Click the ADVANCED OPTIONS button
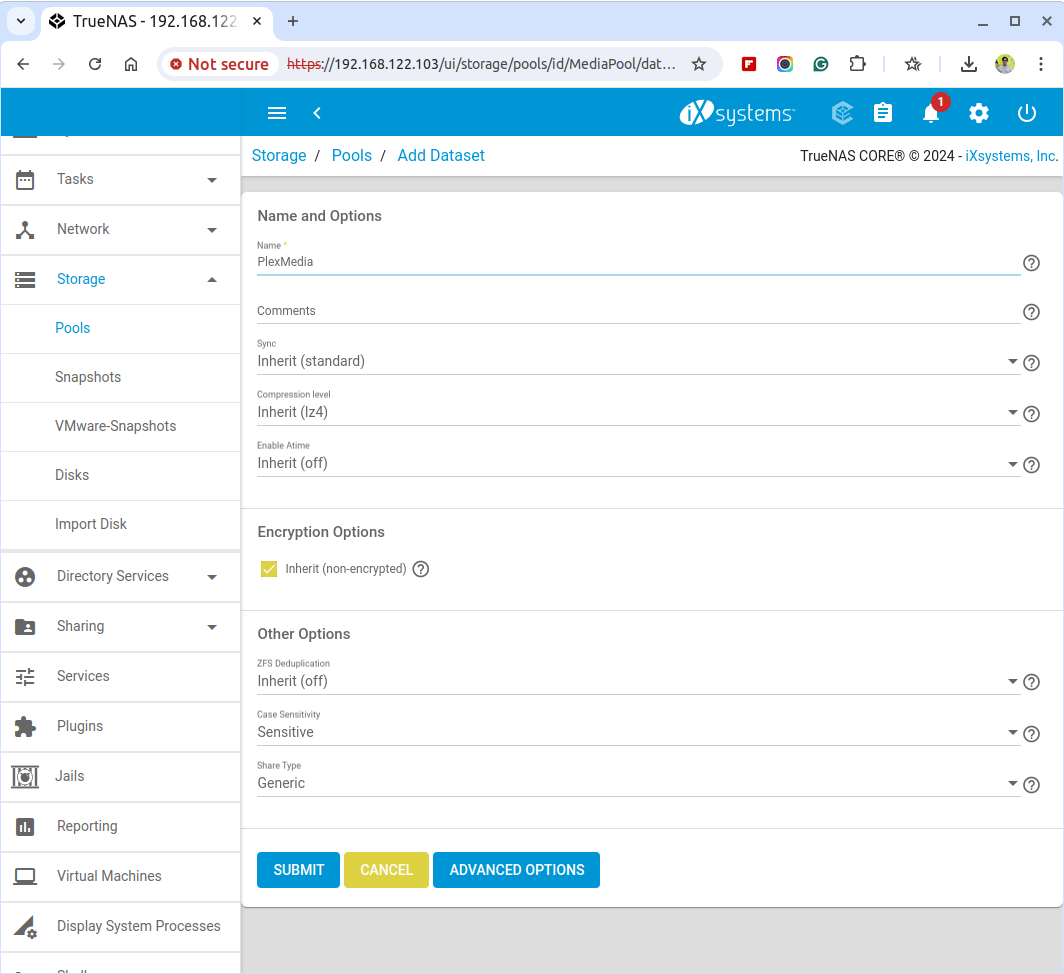The width and height of the screenshot is (1064, 974). tap(516, 870)
